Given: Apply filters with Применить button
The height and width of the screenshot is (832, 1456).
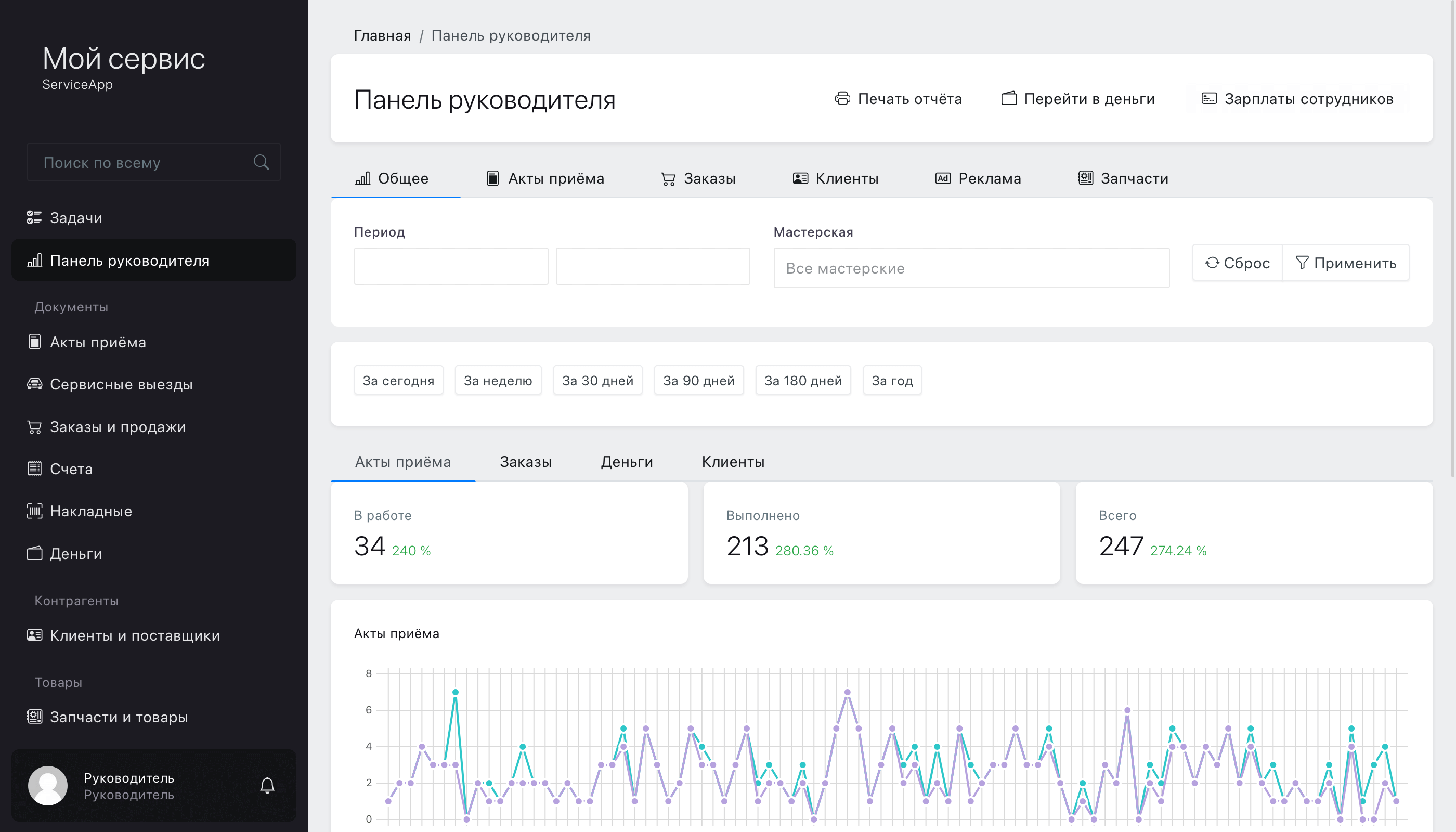Looking at the screenshot, I should (x=1346, y=263).
